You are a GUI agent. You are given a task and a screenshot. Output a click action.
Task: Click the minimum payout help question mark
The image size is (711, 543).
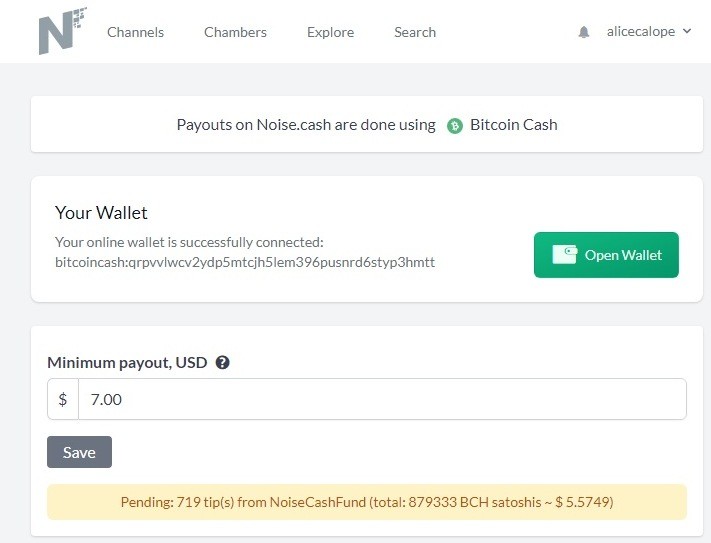point(222,363)
